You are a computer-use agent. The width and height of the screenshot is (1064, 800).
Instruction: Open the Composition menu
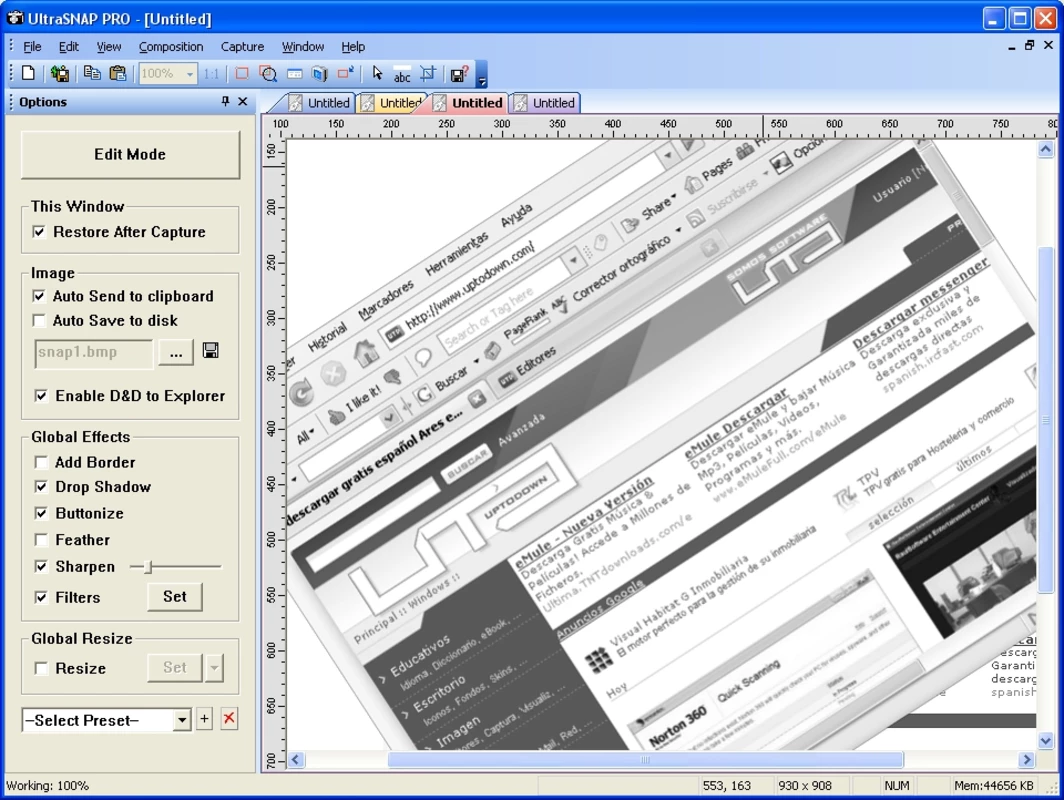171,47
